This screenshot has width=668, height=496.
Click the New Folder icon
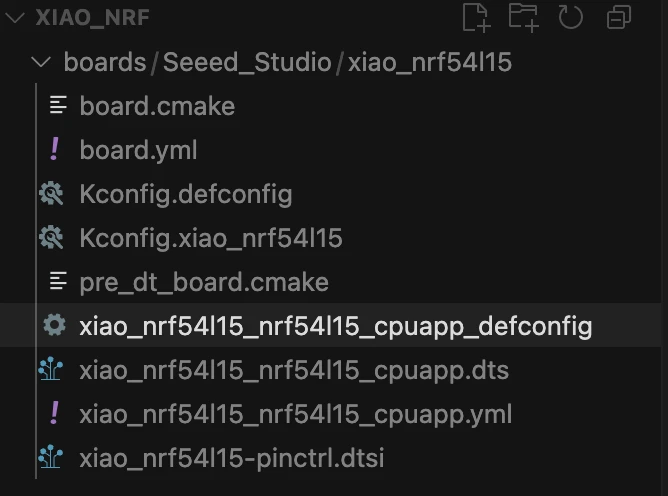point(523,17)
